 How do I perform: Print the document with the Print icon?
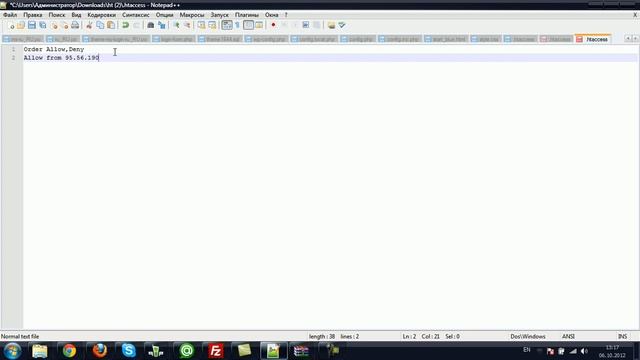pyautogui.click(x=75, y=25)
